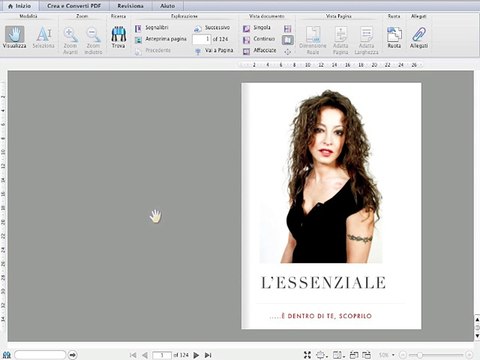480x360 pixels.
Task: Click the zoom out minus button
Action: (x=403, y=355)
